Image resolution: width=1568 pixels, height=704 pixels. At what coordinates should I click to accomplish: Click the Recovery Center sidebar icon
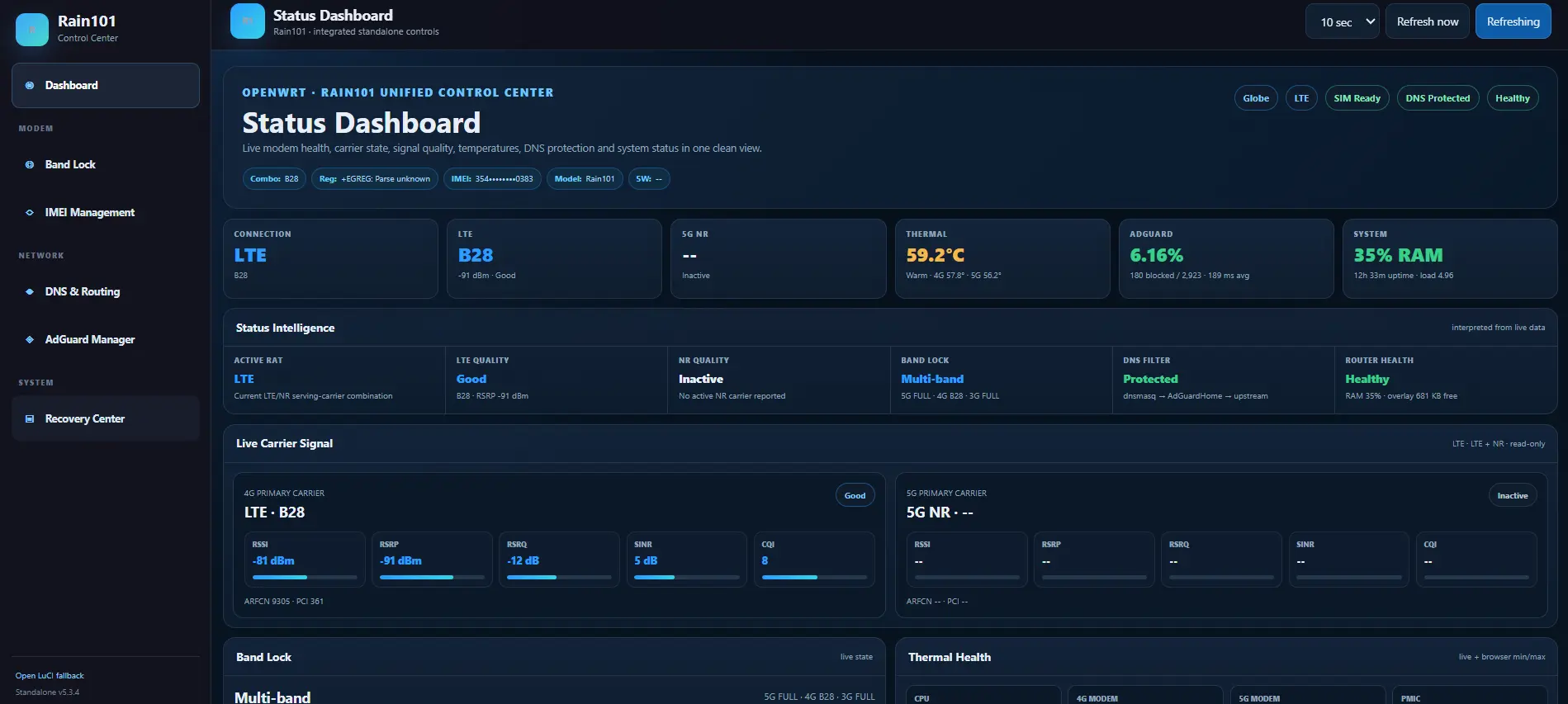coord(30,418)
